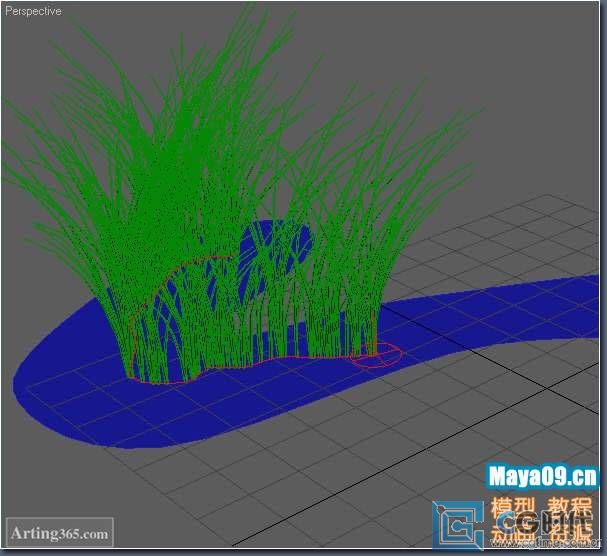The image size is (607, 556).
Task: Open the Perspective viewport label menu
Action: pos(33,11)
